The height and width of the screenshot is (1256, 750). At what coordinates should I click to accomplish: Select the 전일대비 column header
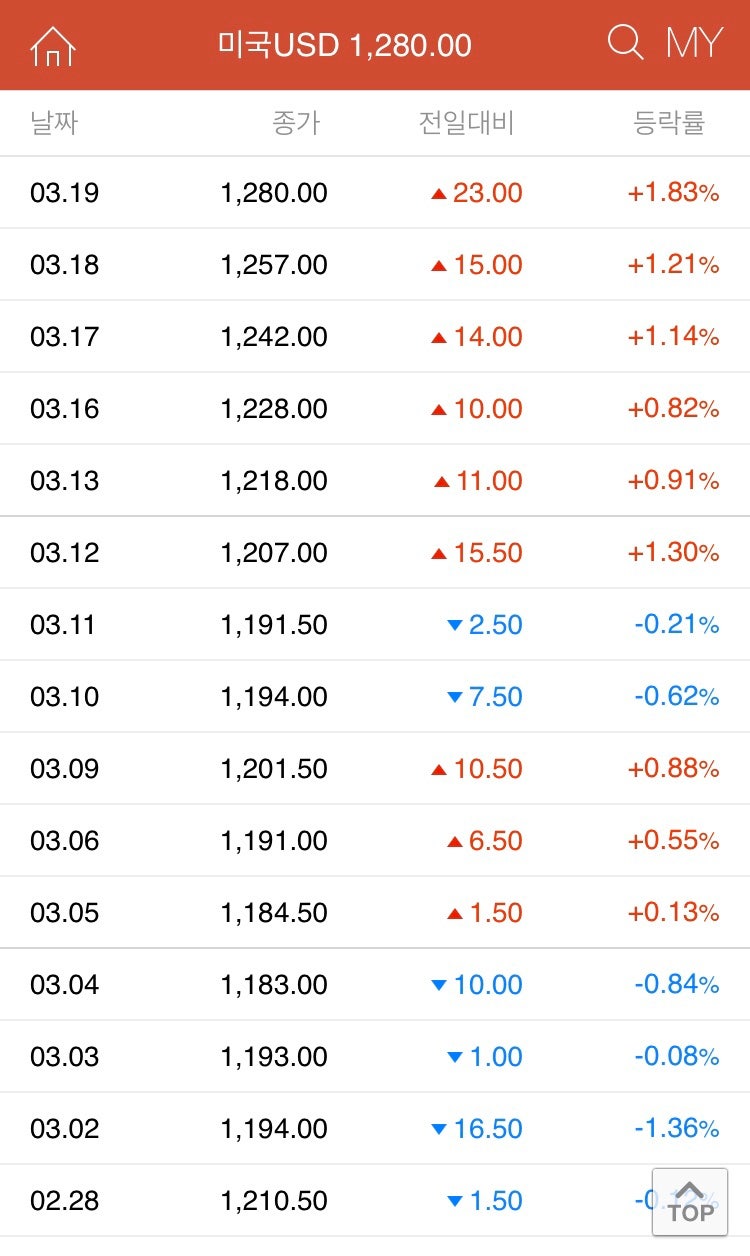tap(466, 123)
